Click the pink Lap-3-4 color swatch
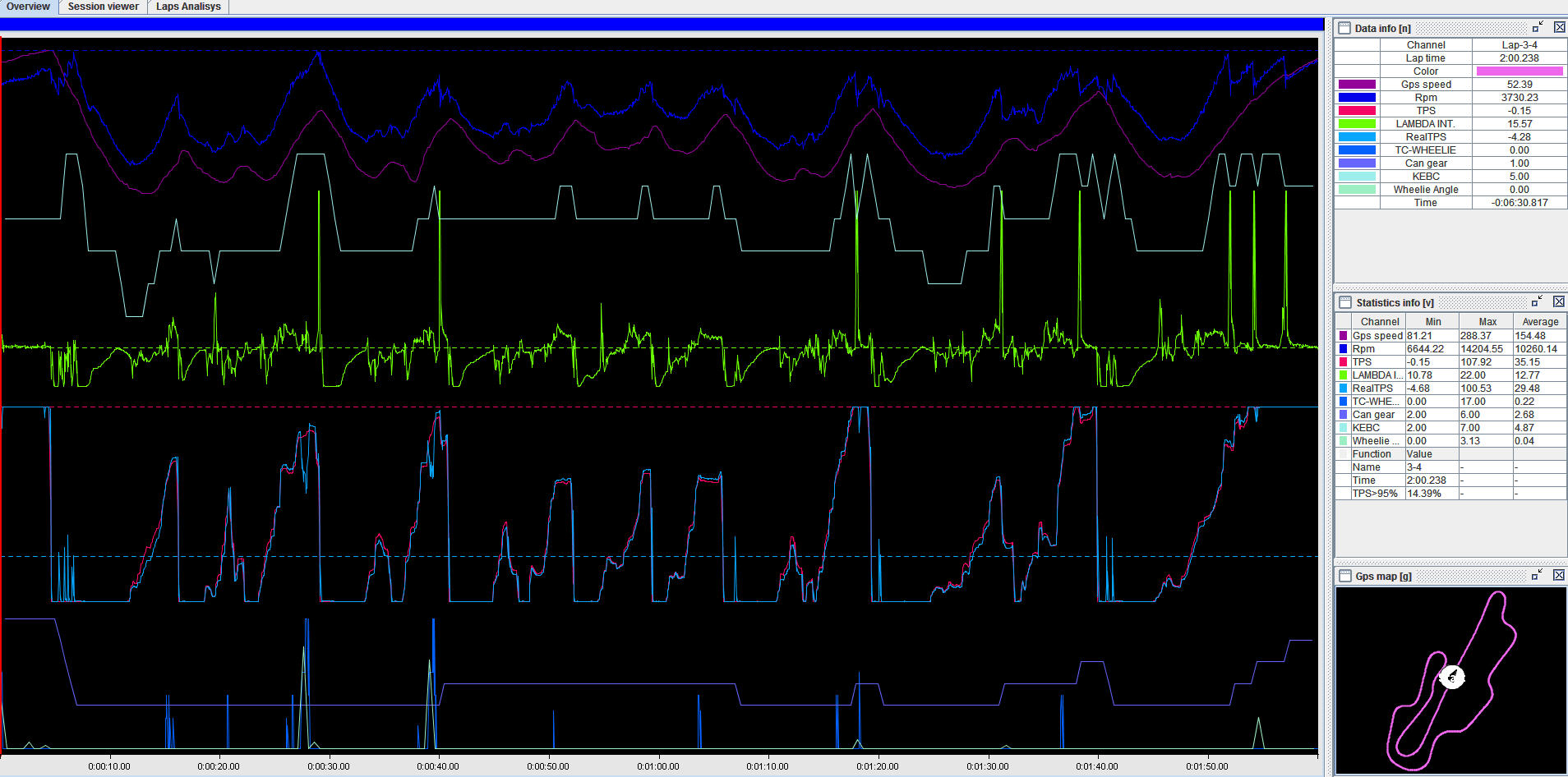This screenshot has width=1568, height=777. 1520,71
